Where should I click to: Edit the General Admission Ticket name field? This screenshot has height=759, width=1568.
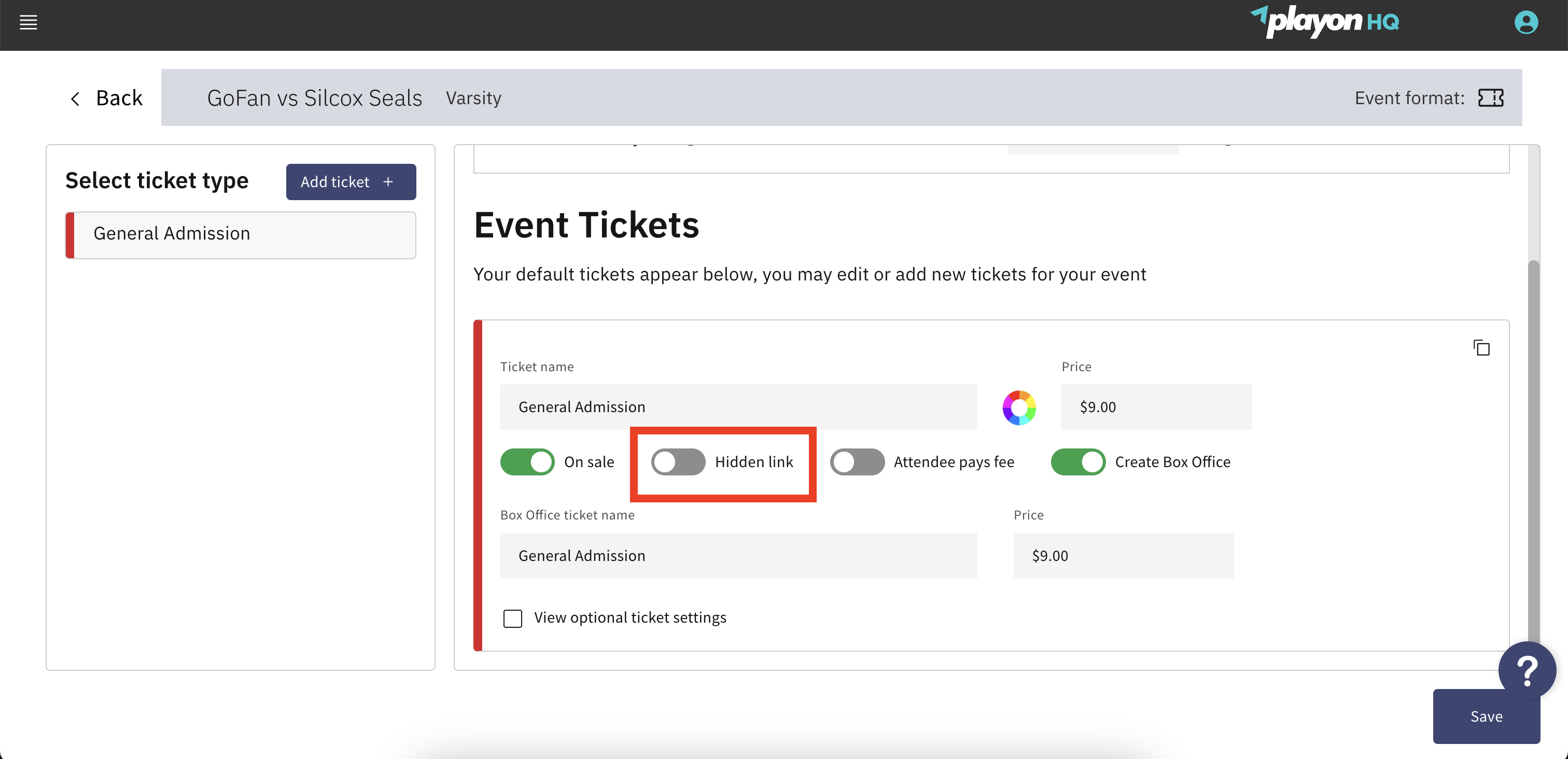pos(738,406)
